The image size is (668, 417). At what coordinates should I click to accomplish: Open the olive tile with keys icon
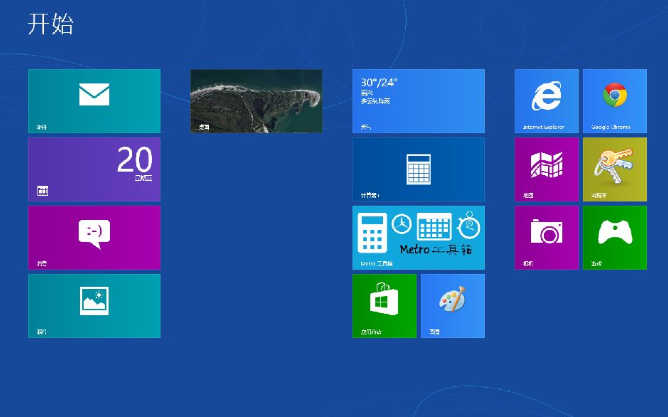615,169
